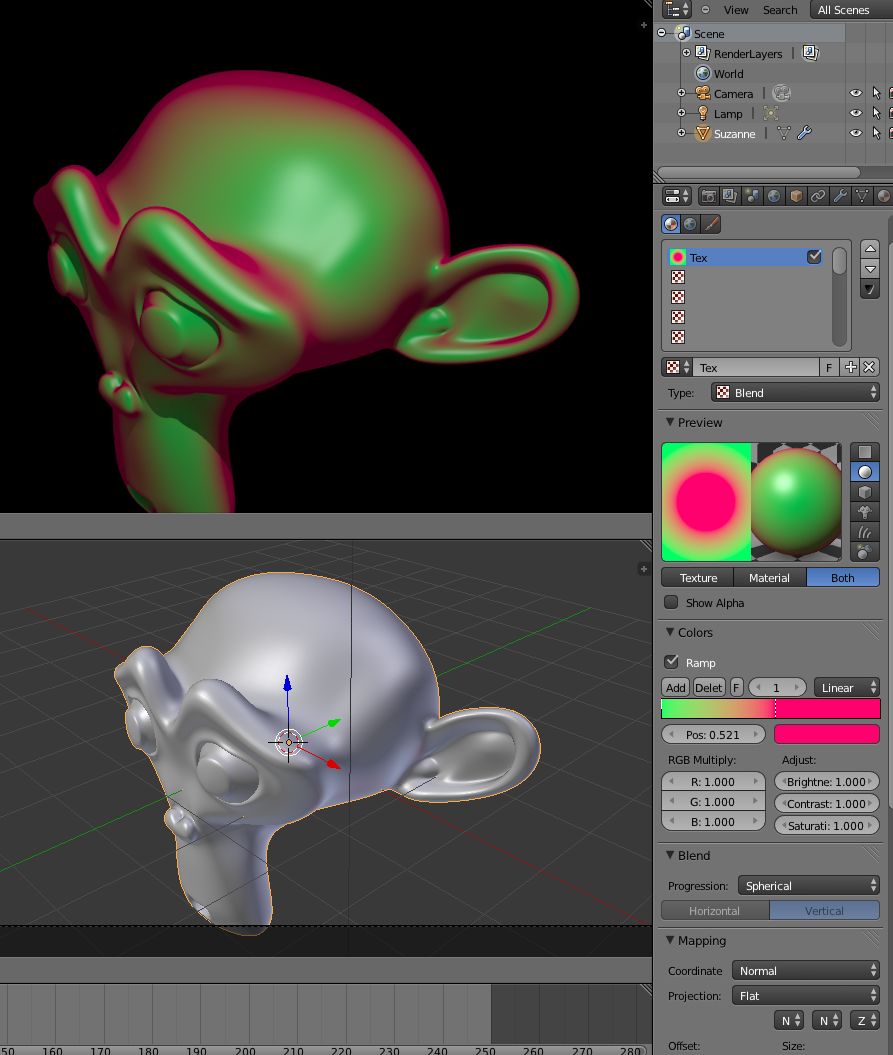The width and height of the screenshot is (893, 1055).
Task: Collapse the Mapping panel
Action: coord(670,940)
